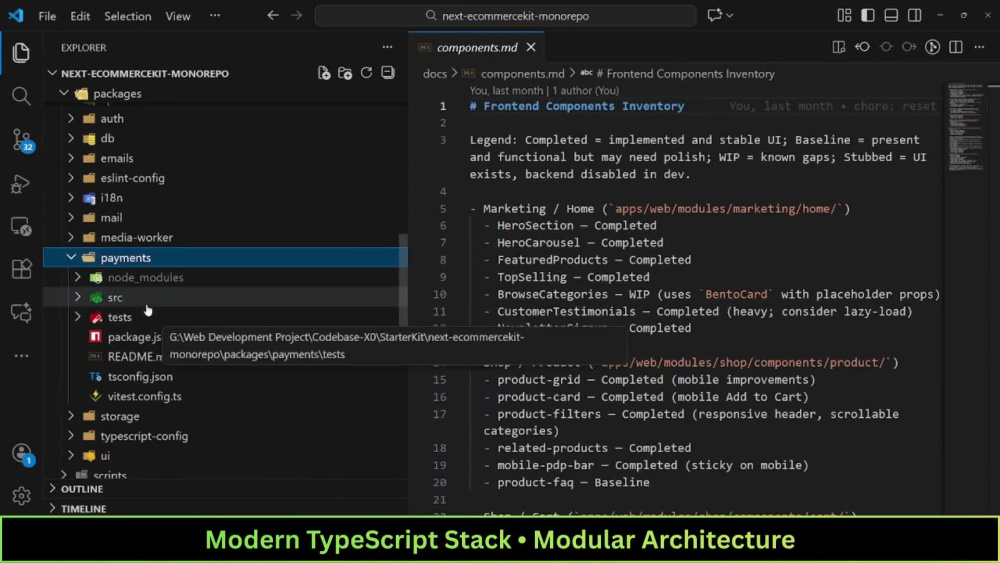
Task: Open the Manage settings gear icon
Action: (21, 495)
